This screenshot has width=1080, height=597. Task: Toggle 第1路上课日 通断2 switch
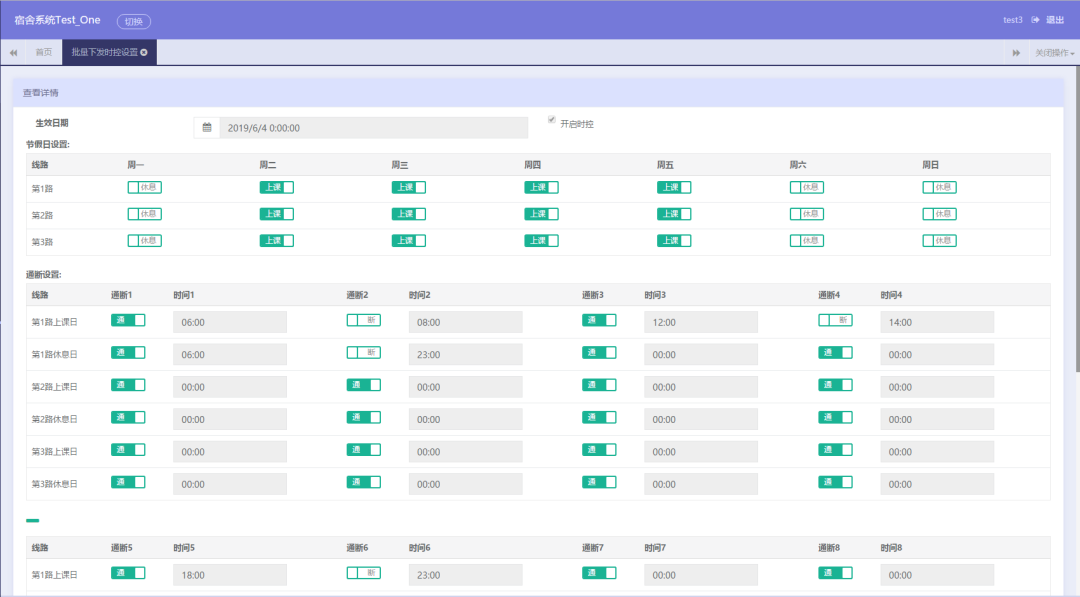click(364, 320)
